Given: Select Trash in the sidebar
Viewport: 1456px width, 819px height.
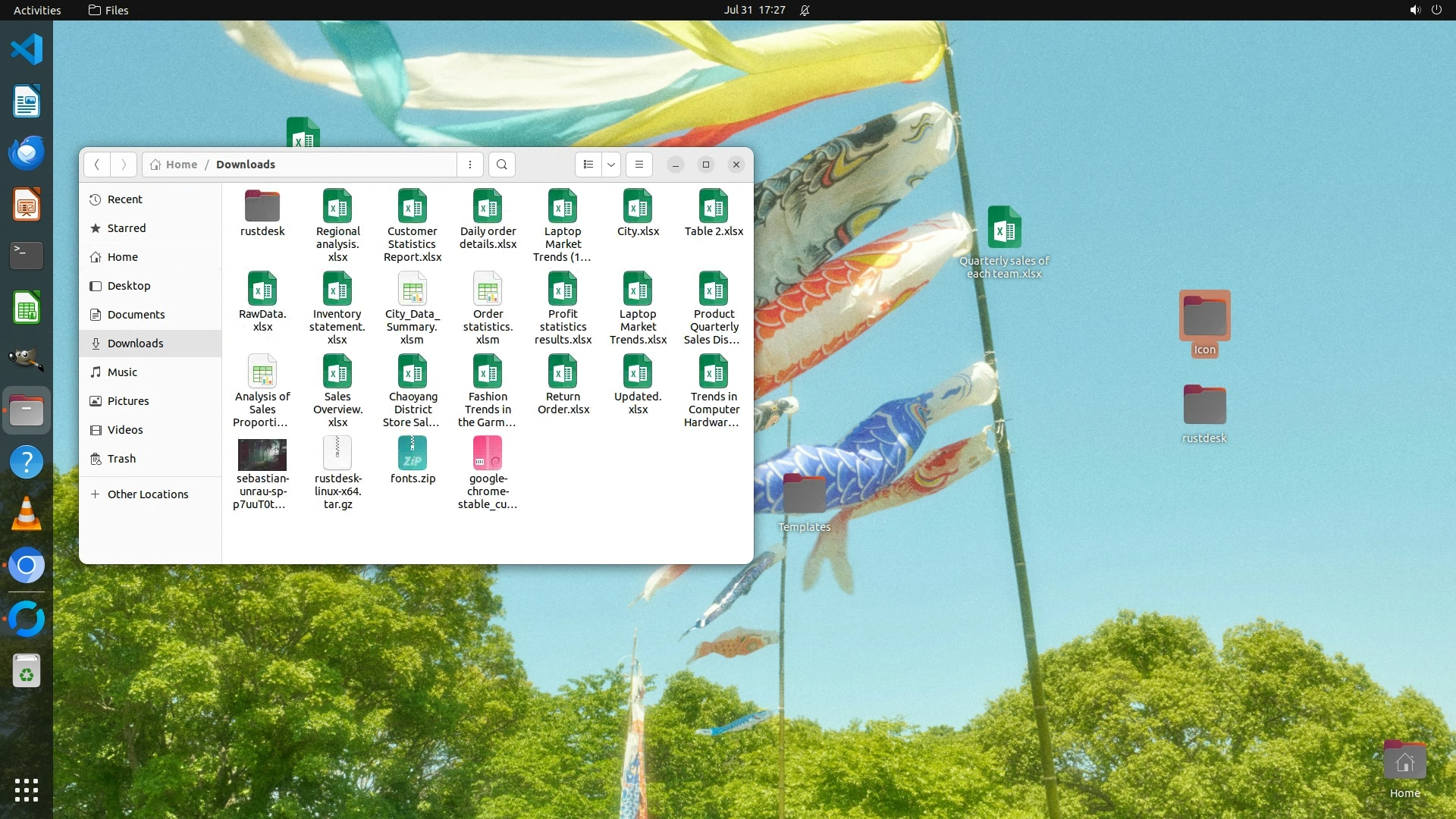Looking at the screenshot, I should (x=121, y=459).
